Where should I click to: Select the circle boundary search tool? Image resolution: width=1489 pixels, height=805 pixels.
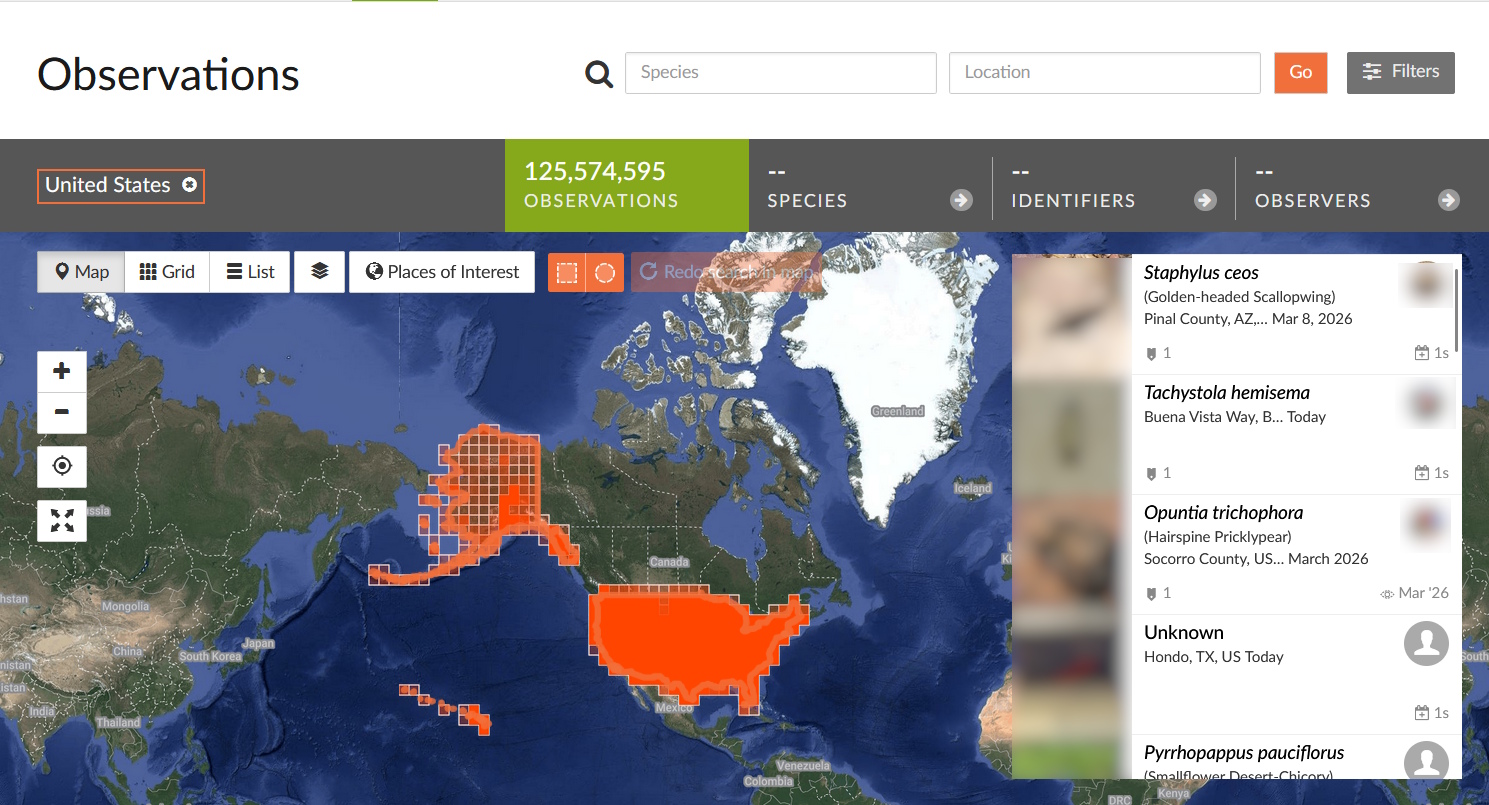coord(605,272)
